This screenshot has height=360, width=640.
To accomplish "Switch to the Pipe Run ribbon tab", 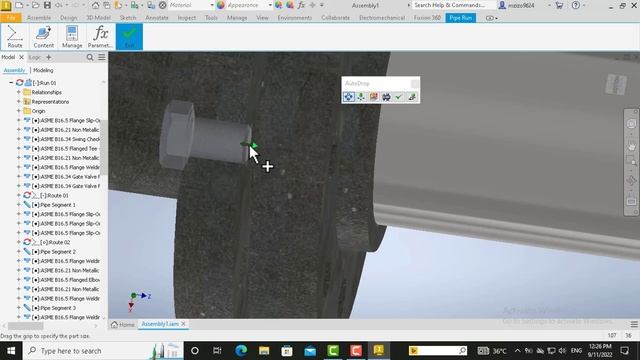I will (x=460, y=18).
